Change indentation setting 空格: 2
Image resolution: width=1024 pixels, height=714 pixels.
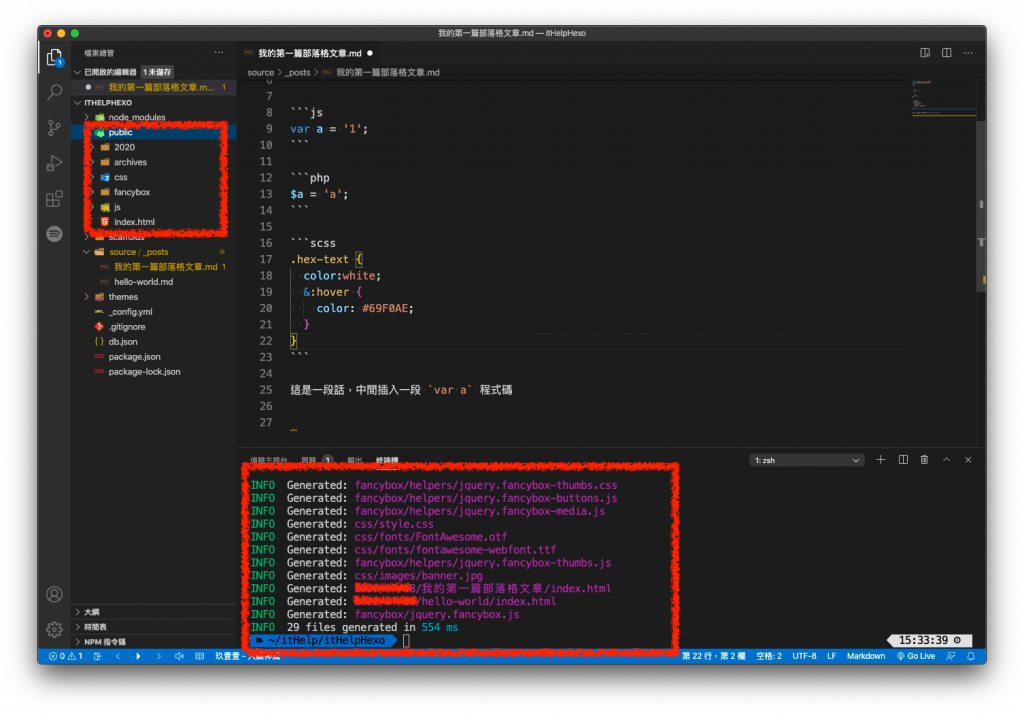pos(769,657)
